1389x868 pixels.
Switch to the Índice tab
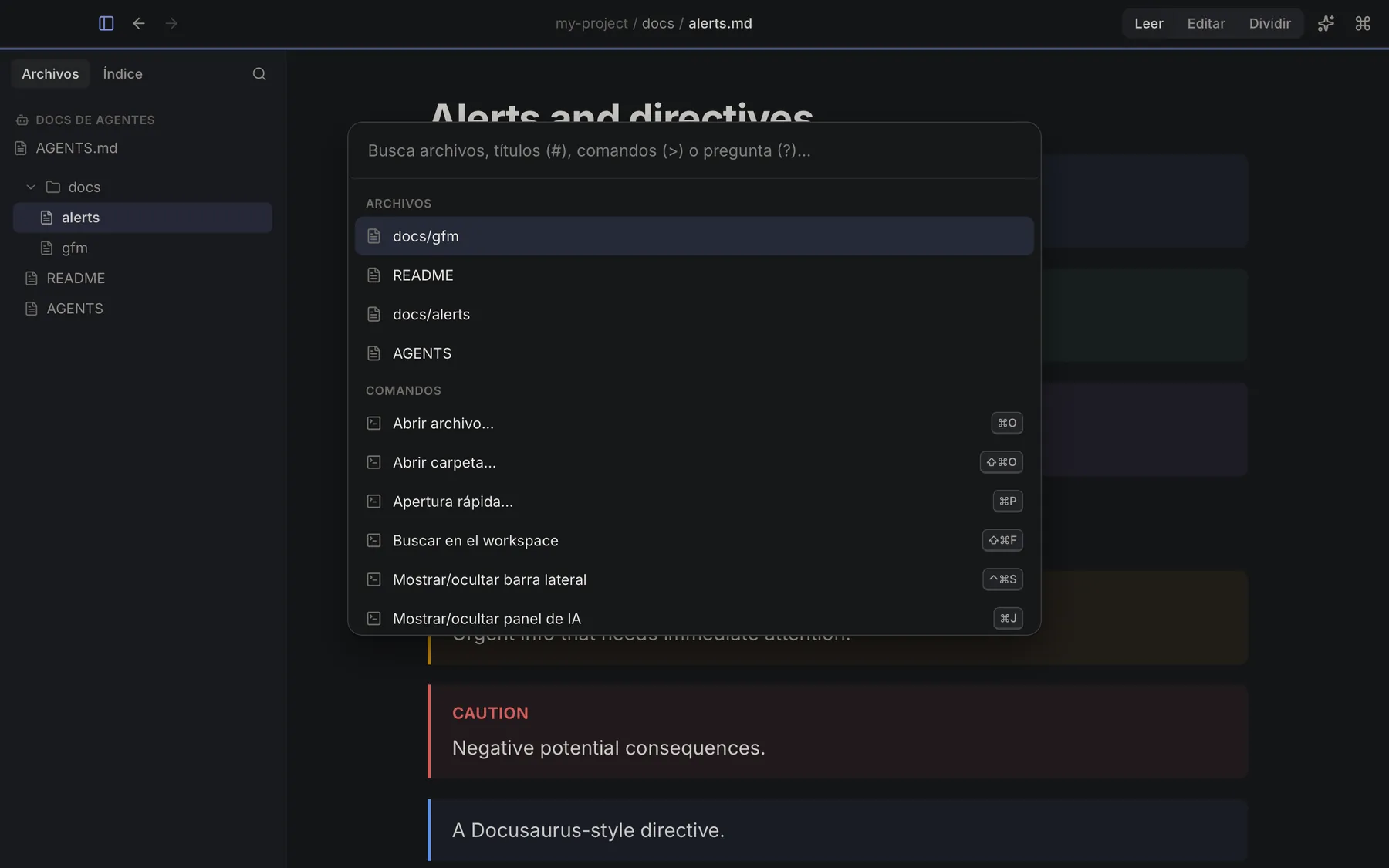click(123, 74)
